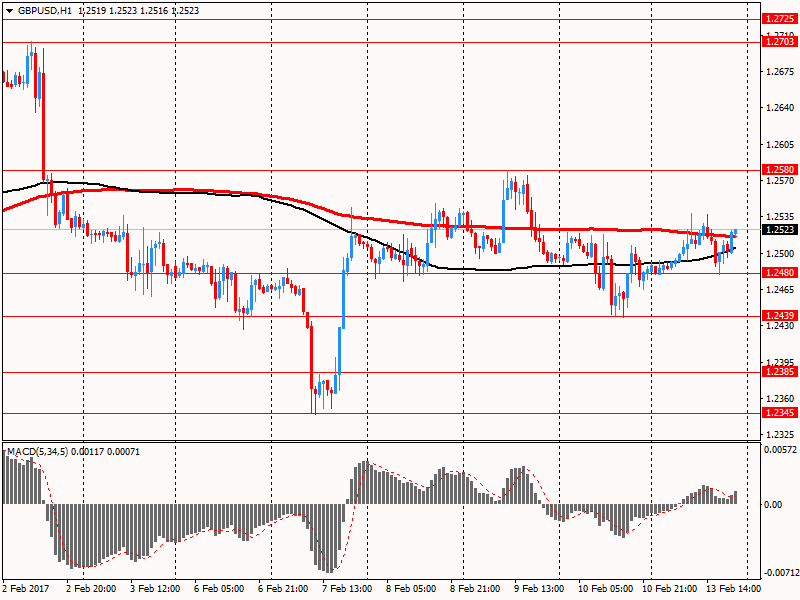Select the 1.2385 red price label

778,372
